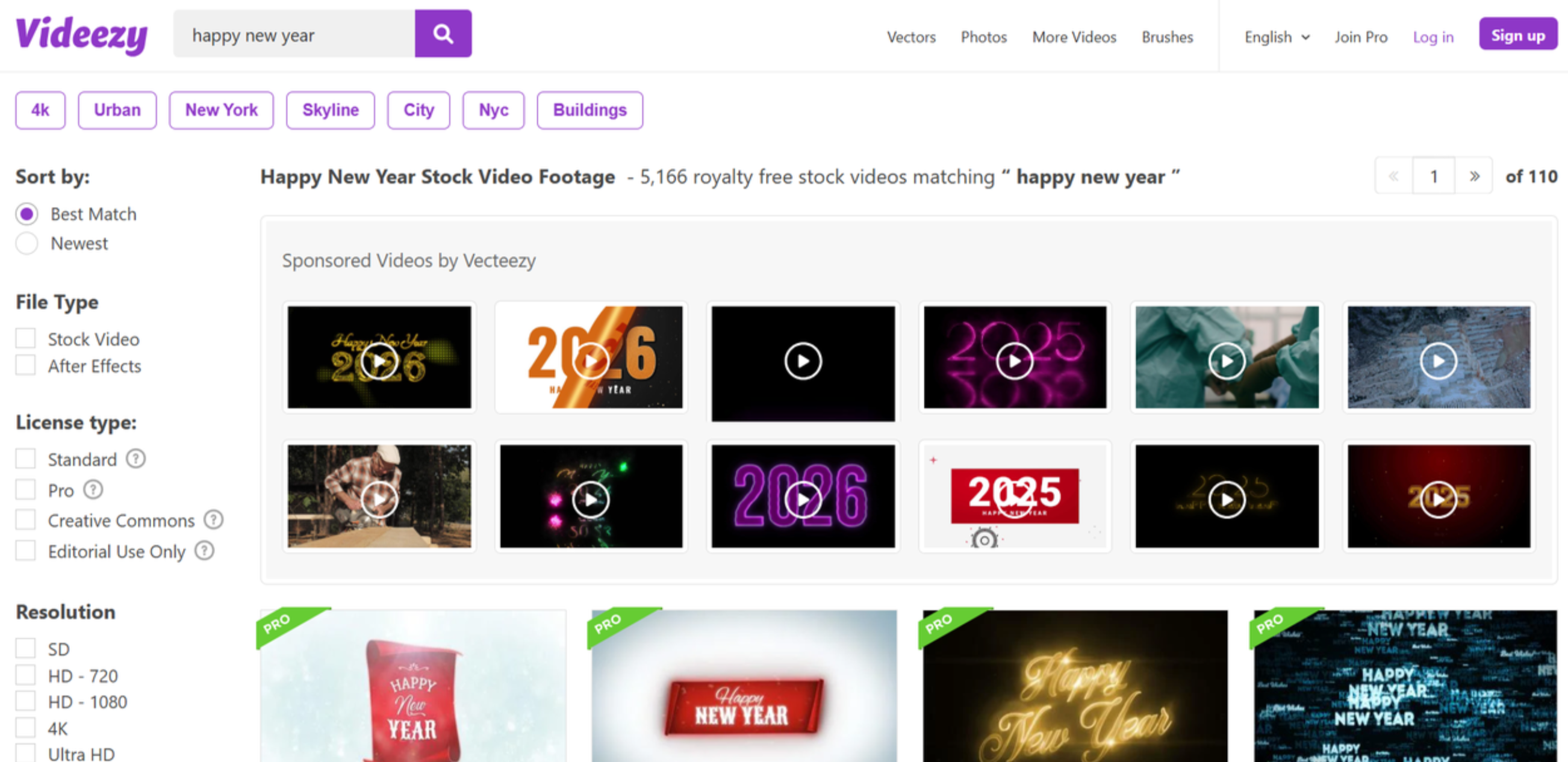Open the Standard license help tooltip
The width and height of the screenshot is (1568, 762).
click(x=135, y=459)
